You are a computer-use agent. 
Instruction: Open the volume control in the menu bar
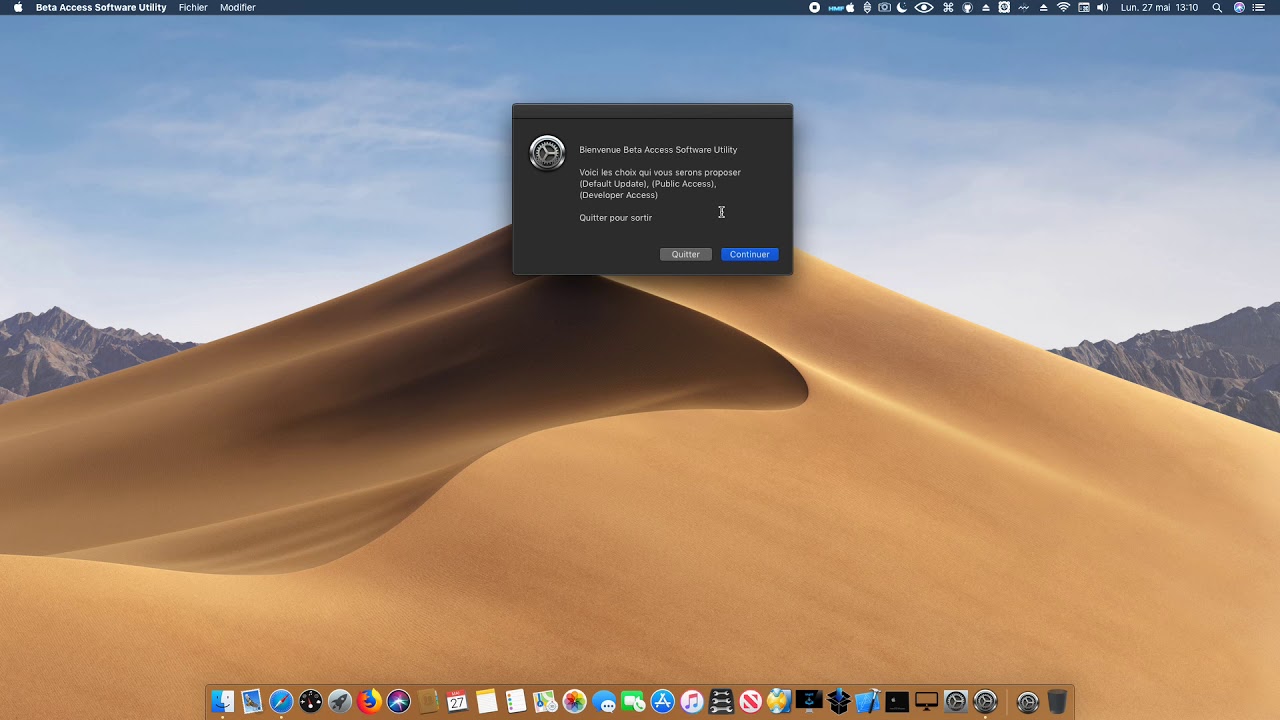click(1102, 7)
